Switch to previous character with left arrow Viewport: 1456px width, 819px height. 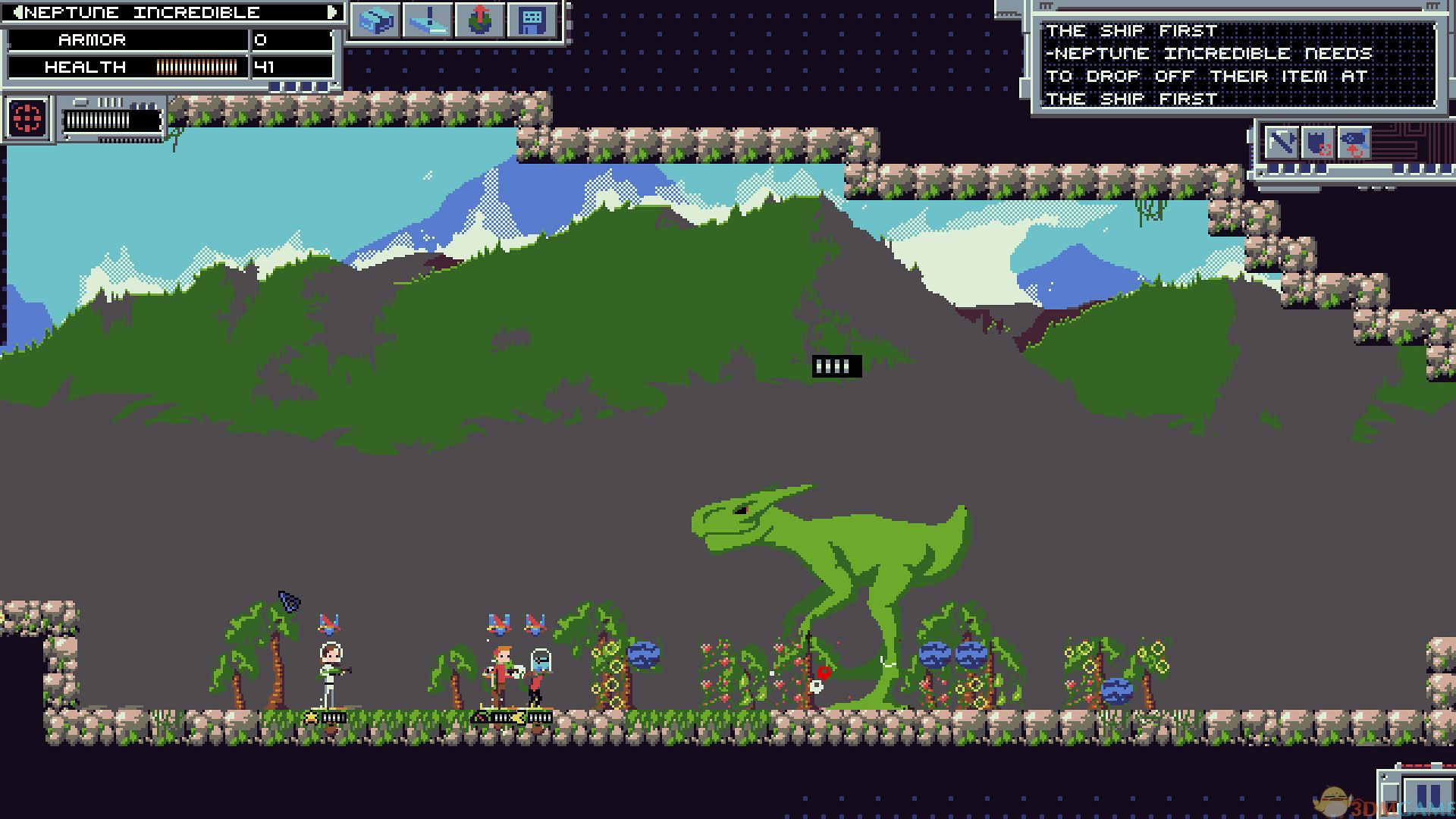(17, 12)
